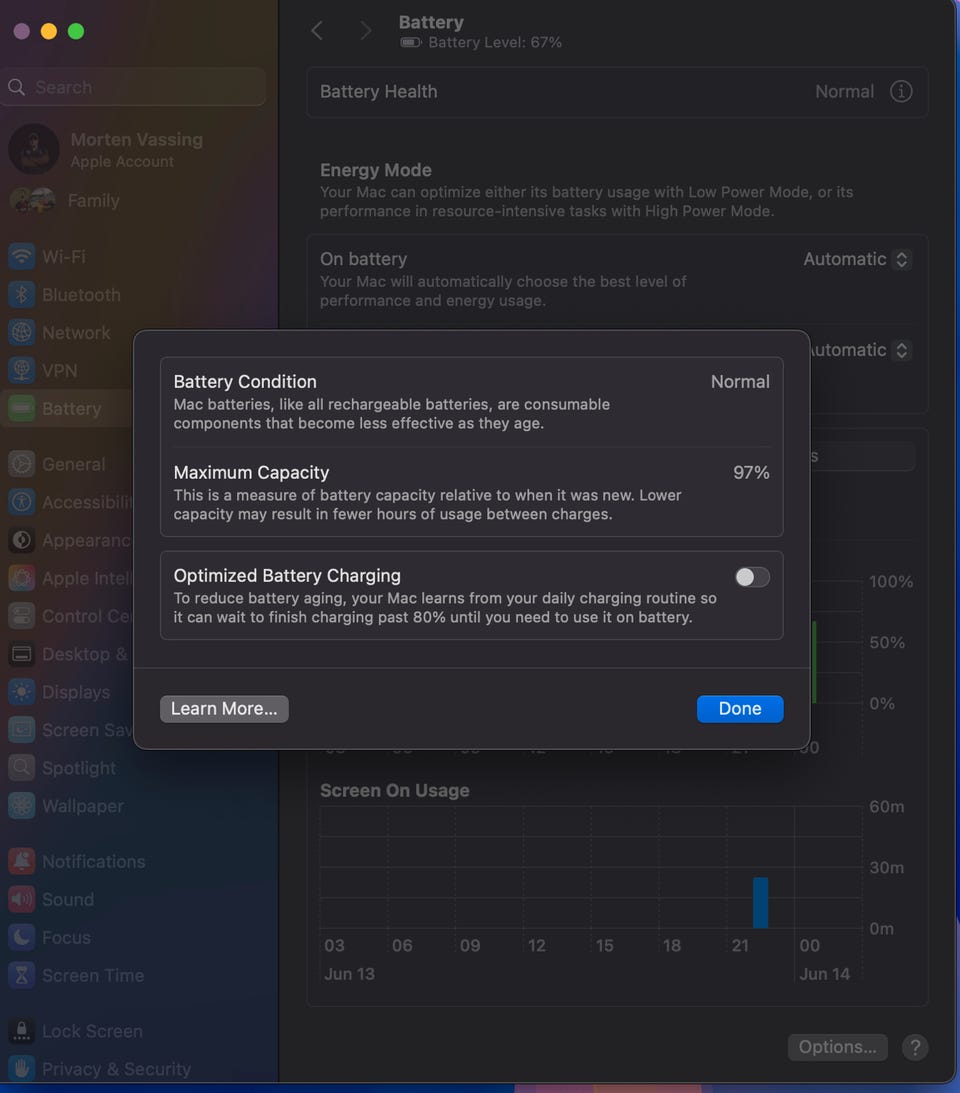
Task: Select the Battery sidebar icon
Action: [22, 408]
